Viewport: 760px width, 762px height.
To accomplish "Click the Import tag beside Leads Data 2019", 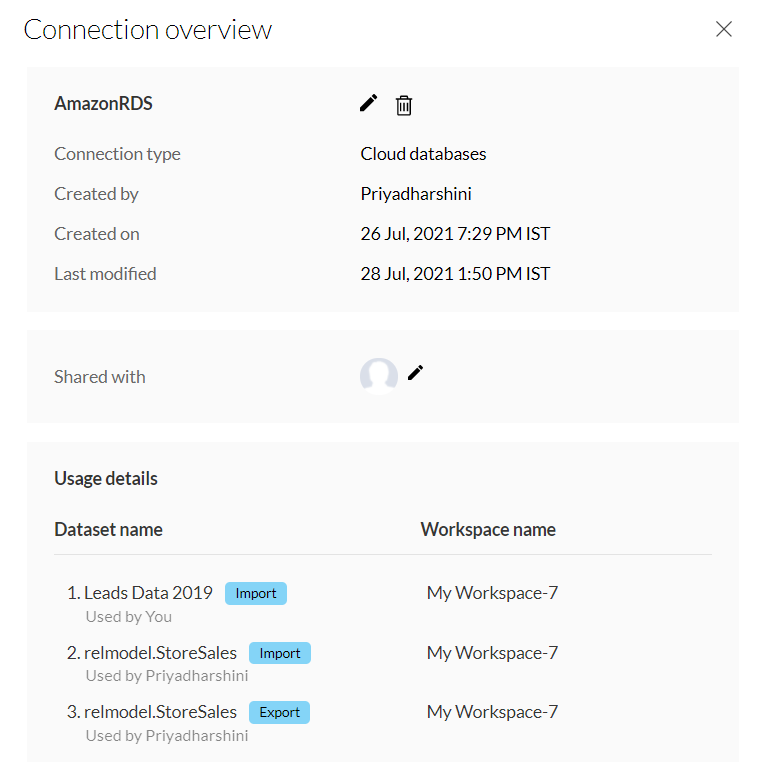I will pos(256,593).
